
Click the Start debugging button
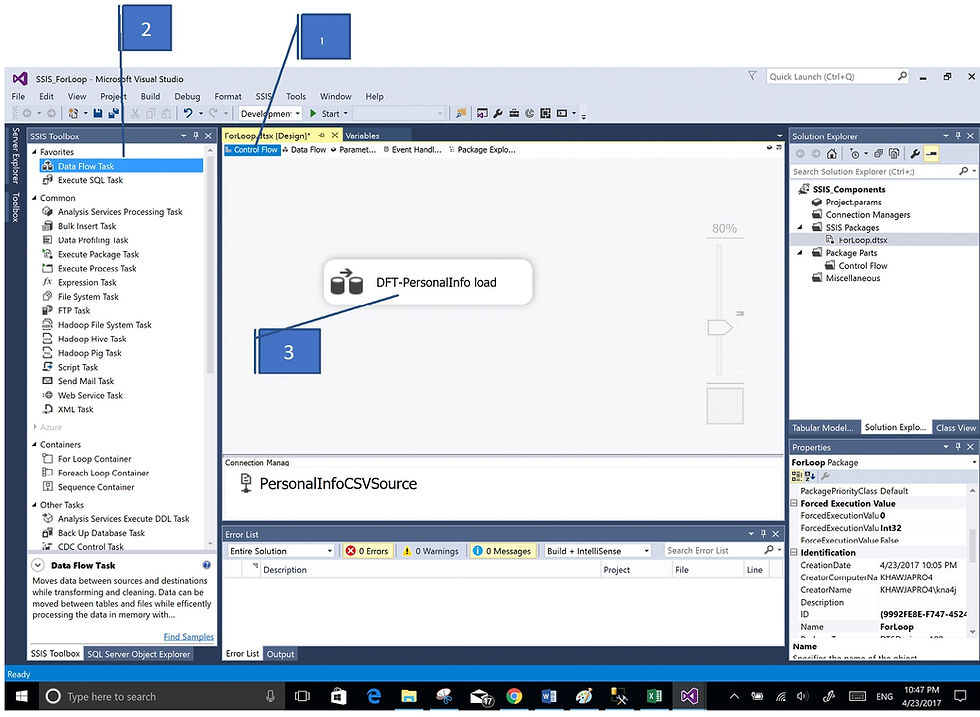(329, 114)
